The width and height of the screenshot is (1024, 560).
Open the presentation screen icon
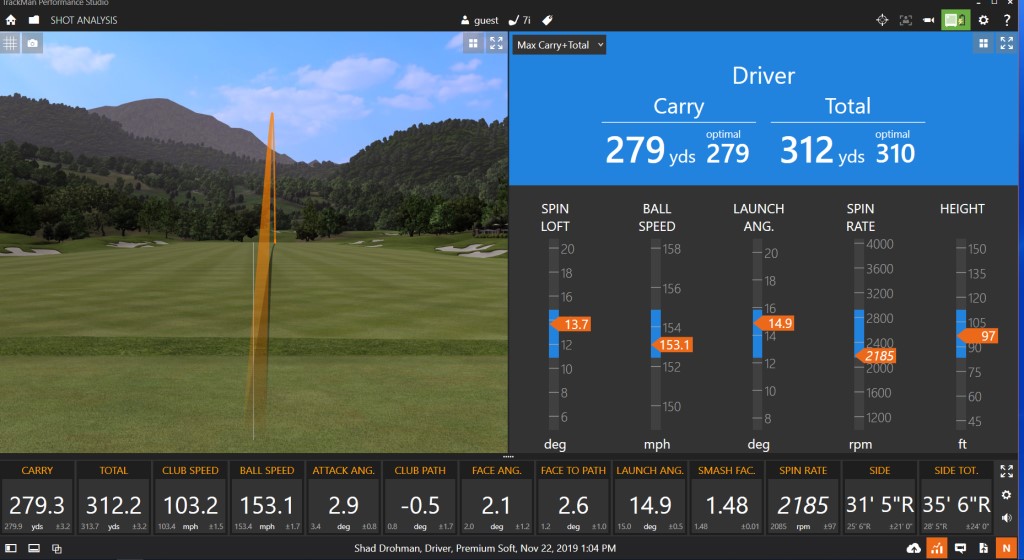(961, 548)
